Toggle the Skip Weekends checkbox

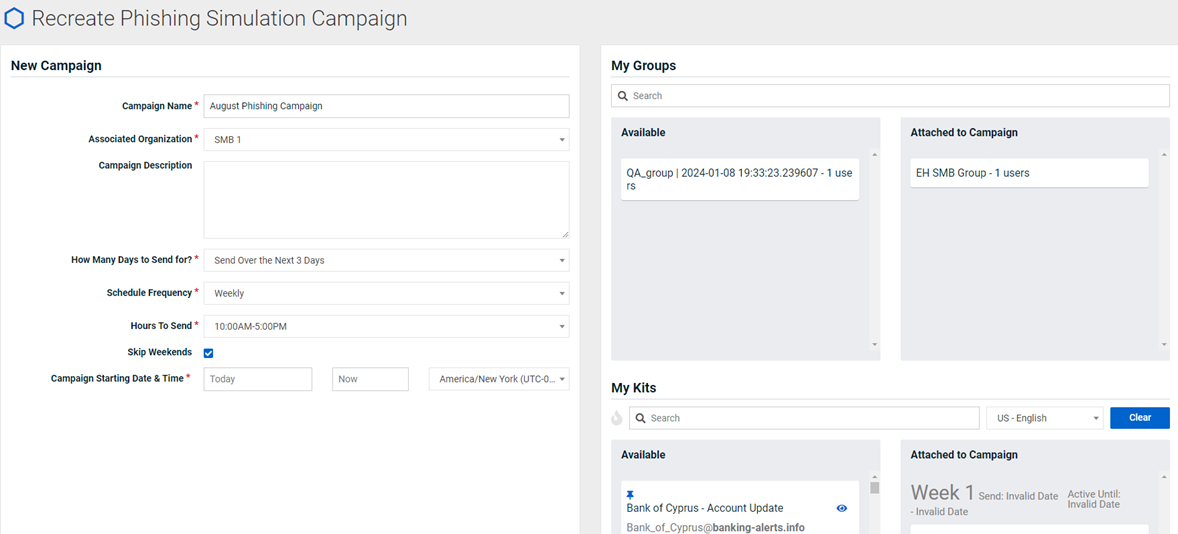(x=209, y=353)
